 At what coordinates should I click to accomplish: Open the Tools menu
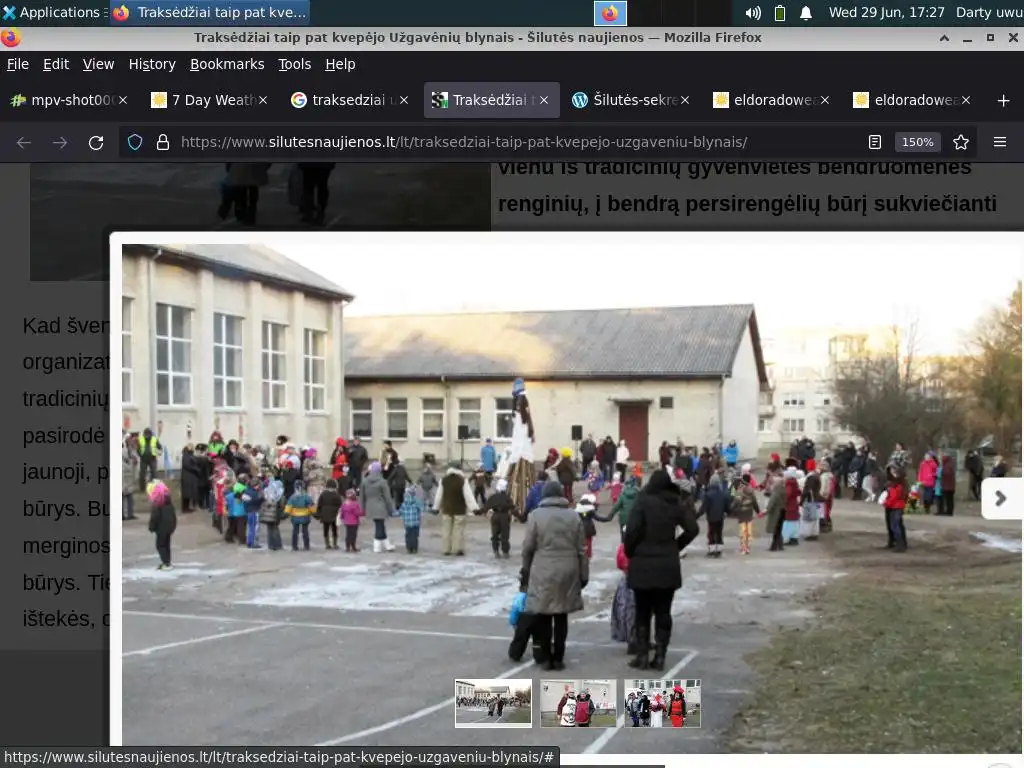(x=295, y=64)
